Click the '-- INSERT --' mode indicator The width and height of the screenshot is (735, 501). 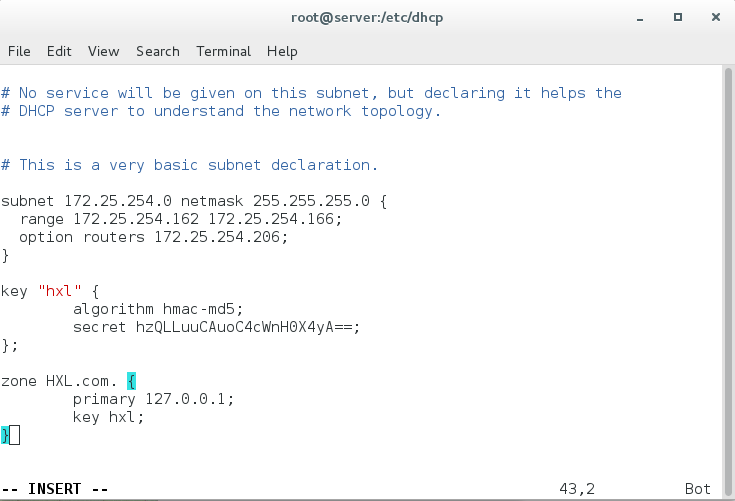[54, 489]
